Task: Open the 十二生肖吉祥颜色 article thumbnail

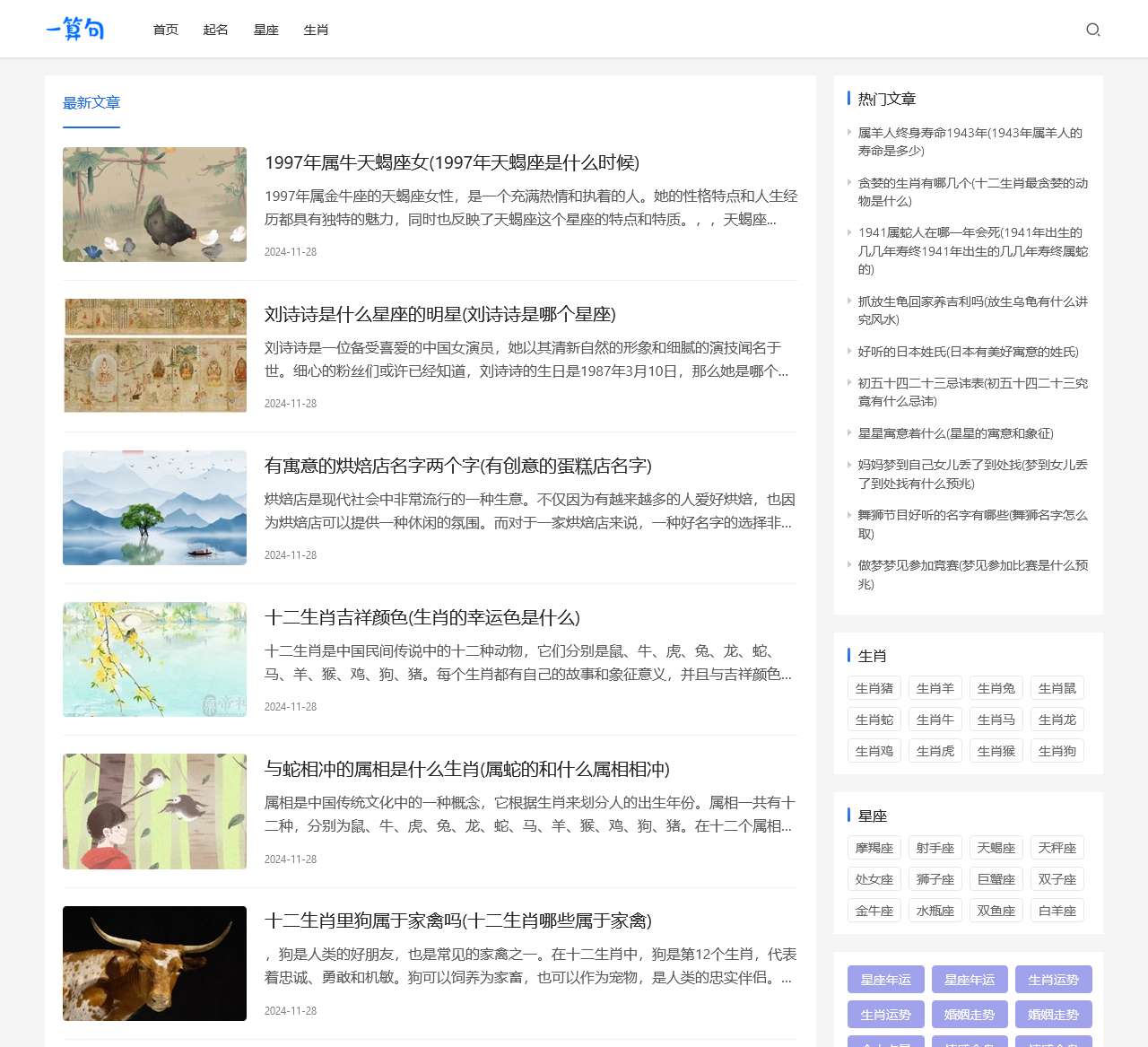Action: tap(154, 659)
